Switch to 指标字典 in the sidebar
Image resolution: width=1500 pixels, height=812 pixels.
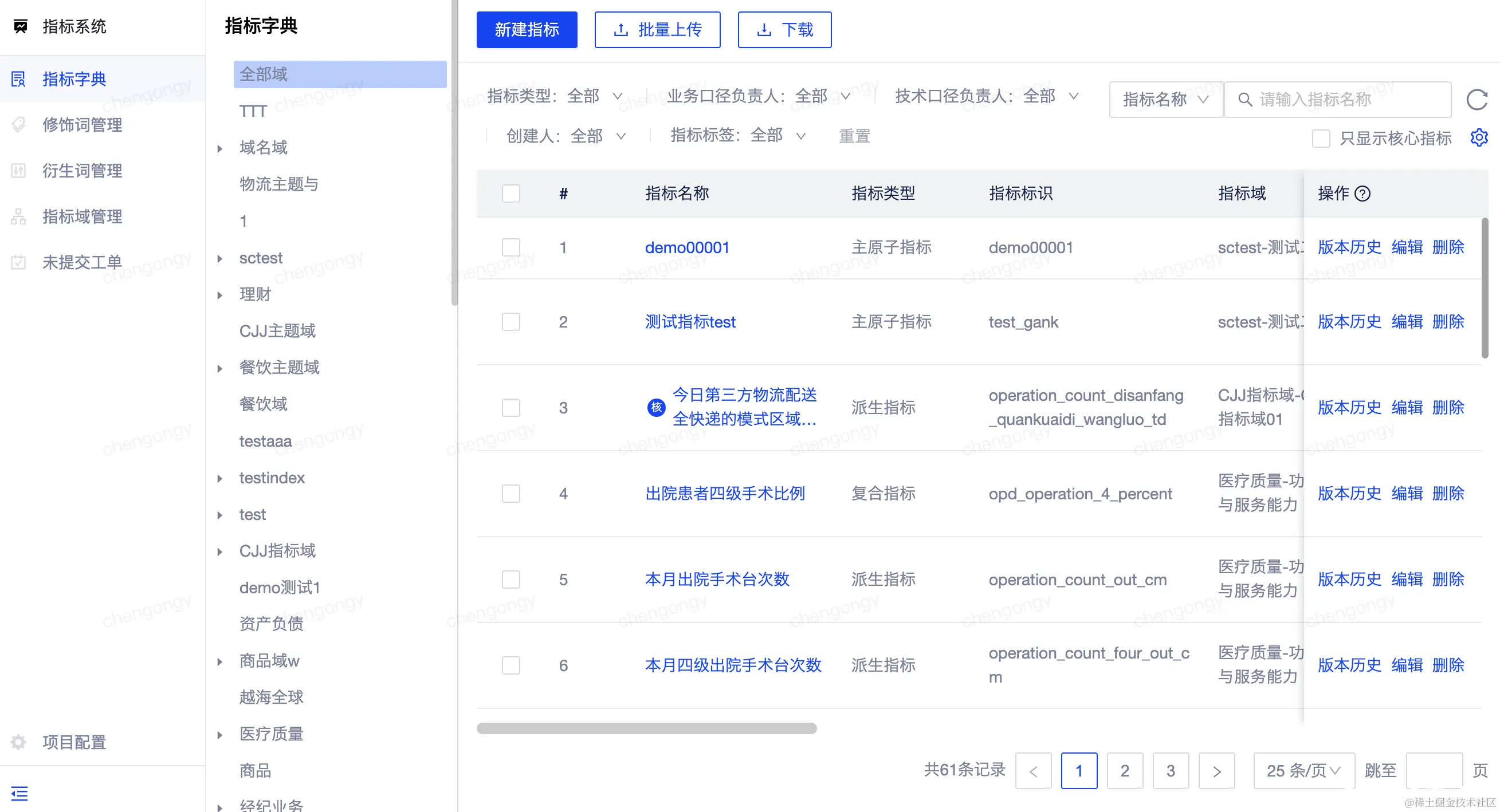[x=74, y=79]
